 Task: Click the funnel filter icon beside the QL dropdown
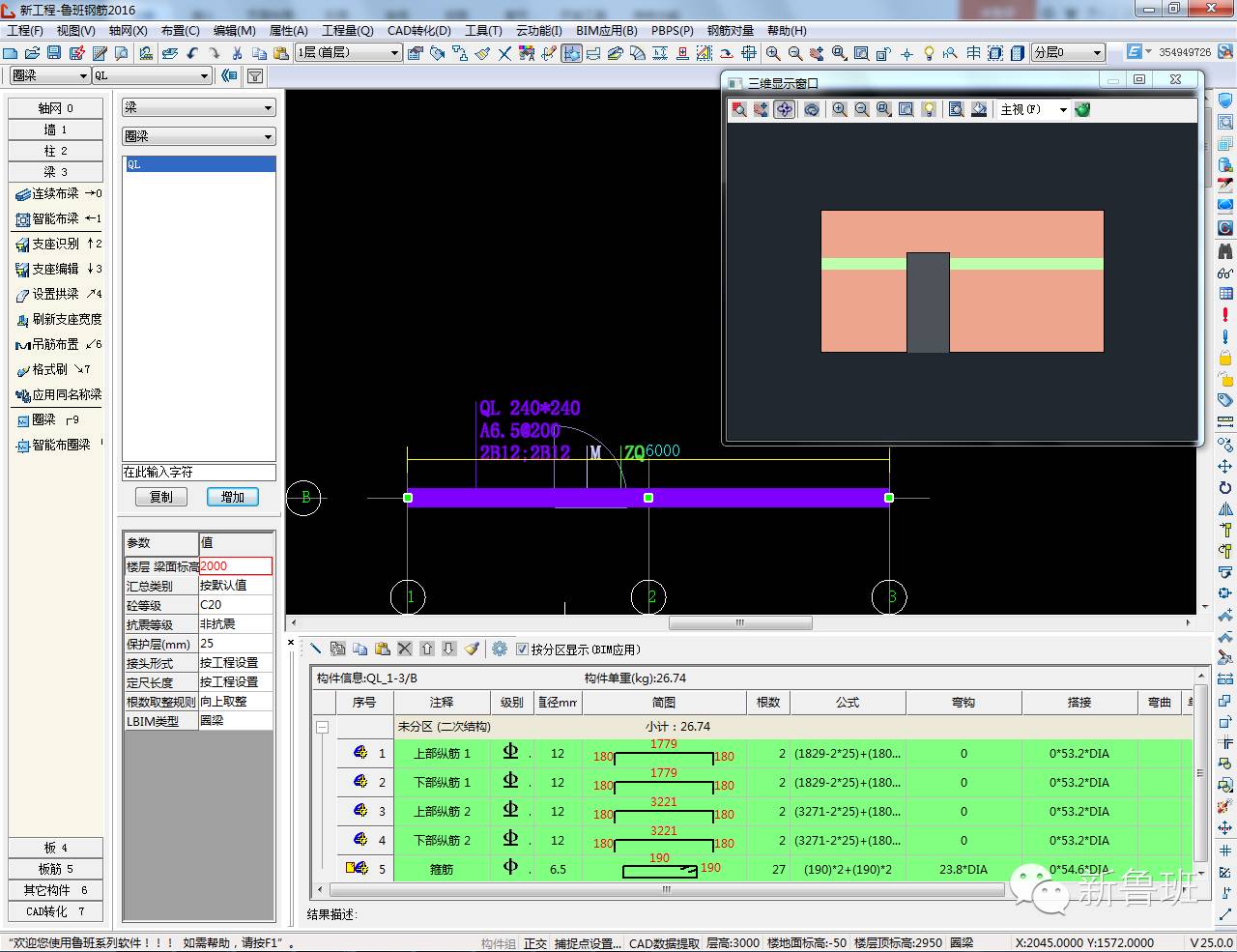coord(255,75)
